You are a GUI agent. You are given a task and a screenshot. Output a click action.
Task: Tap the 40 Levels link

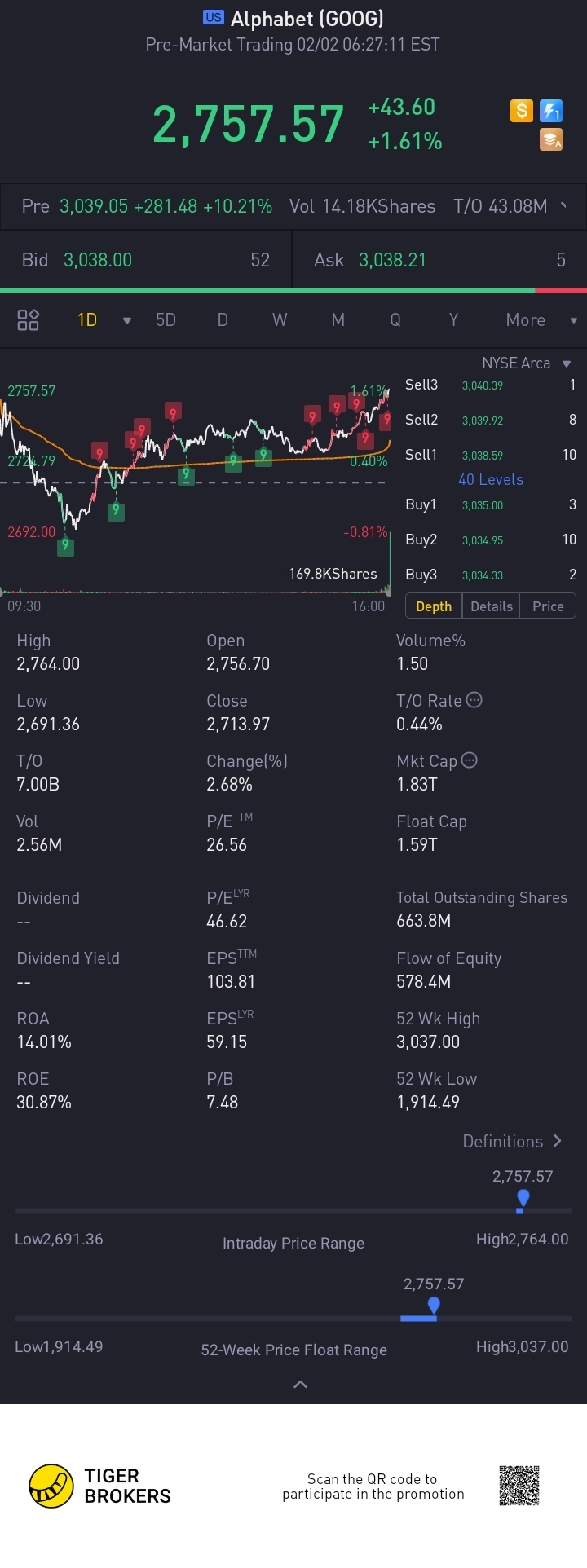pyautogui.click(x=491, y=480)
